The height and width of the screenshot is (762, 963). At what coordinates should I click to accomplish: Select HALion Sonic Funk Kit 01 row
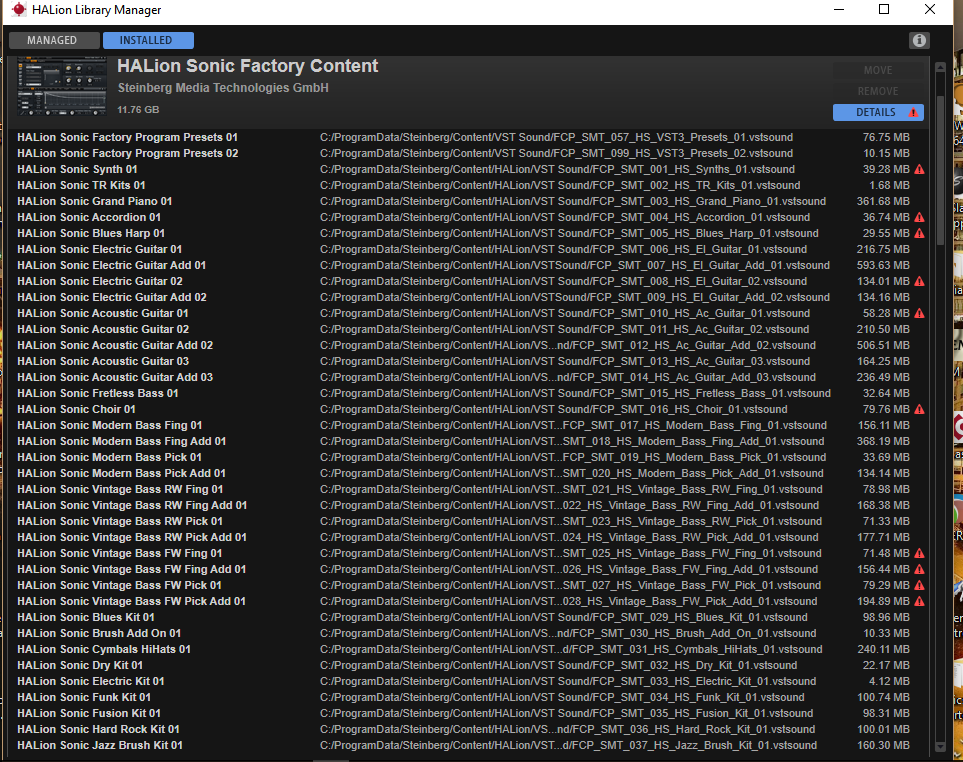(x=469, y=697)
